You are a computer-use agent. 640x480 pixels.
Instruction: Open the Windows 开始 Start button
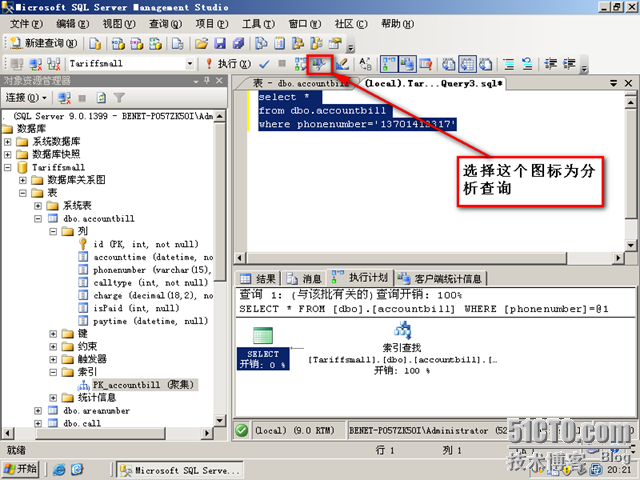tap(20, 469)
